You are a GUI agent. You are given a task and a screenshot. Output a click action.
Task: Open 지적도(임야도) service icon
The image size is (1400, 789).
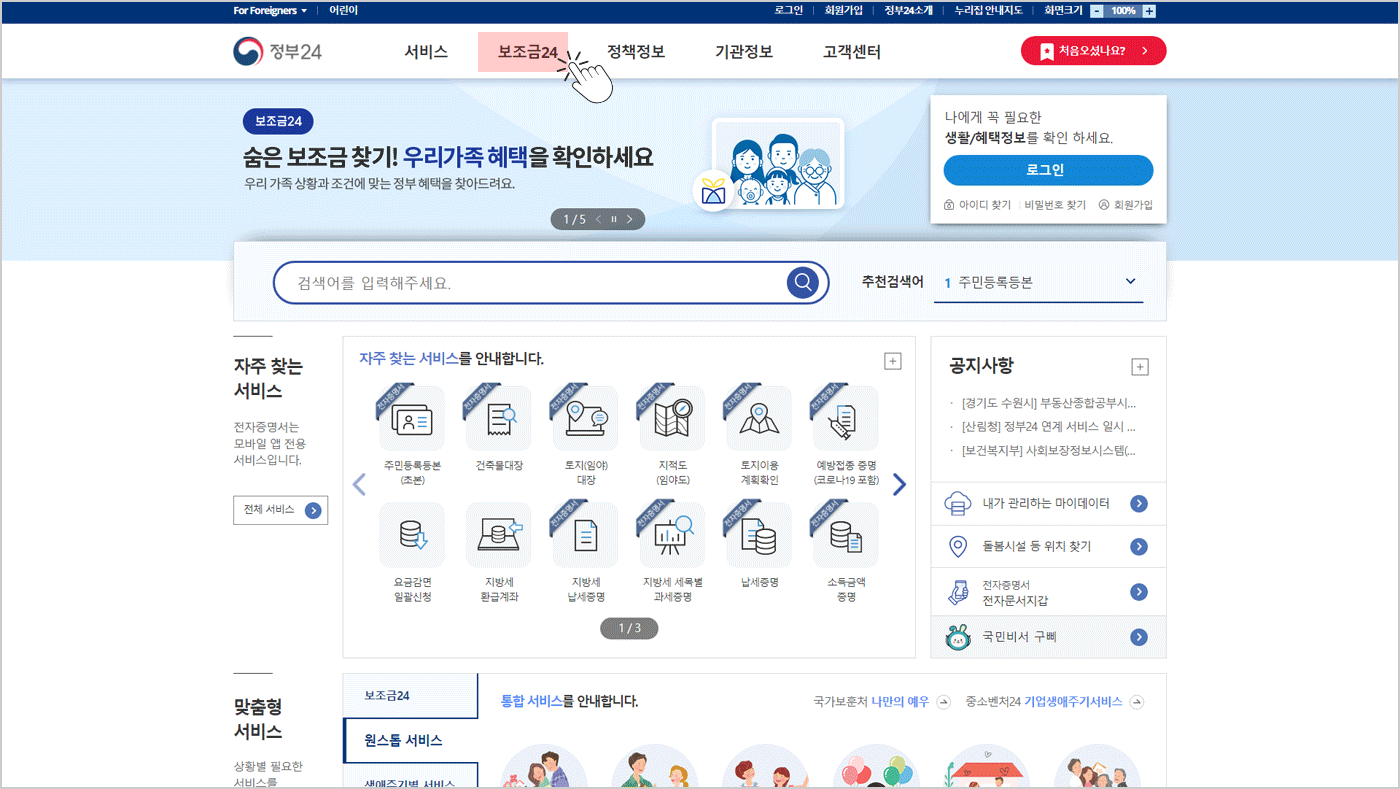(x=673, y=419)
